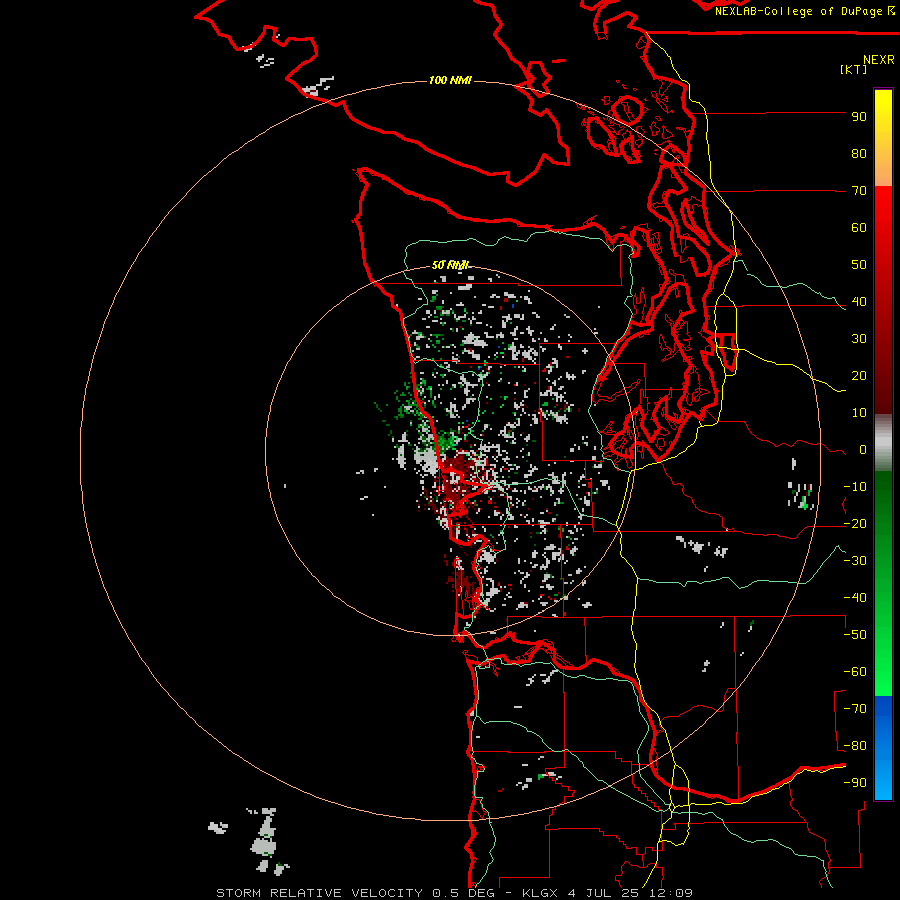This screenshot has width=900, height=900.
Task: Click the 12:09 timestamp text
Action: click(672, 893)
